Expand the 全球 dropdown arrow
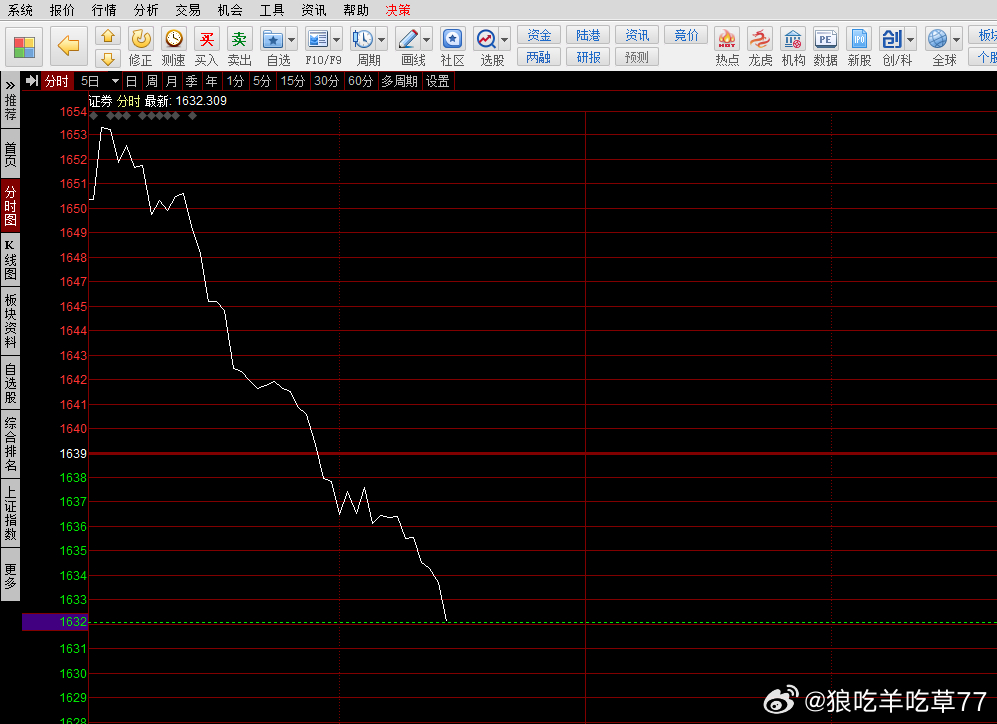The height and width of the screenshot is (724, 997). 956,39
